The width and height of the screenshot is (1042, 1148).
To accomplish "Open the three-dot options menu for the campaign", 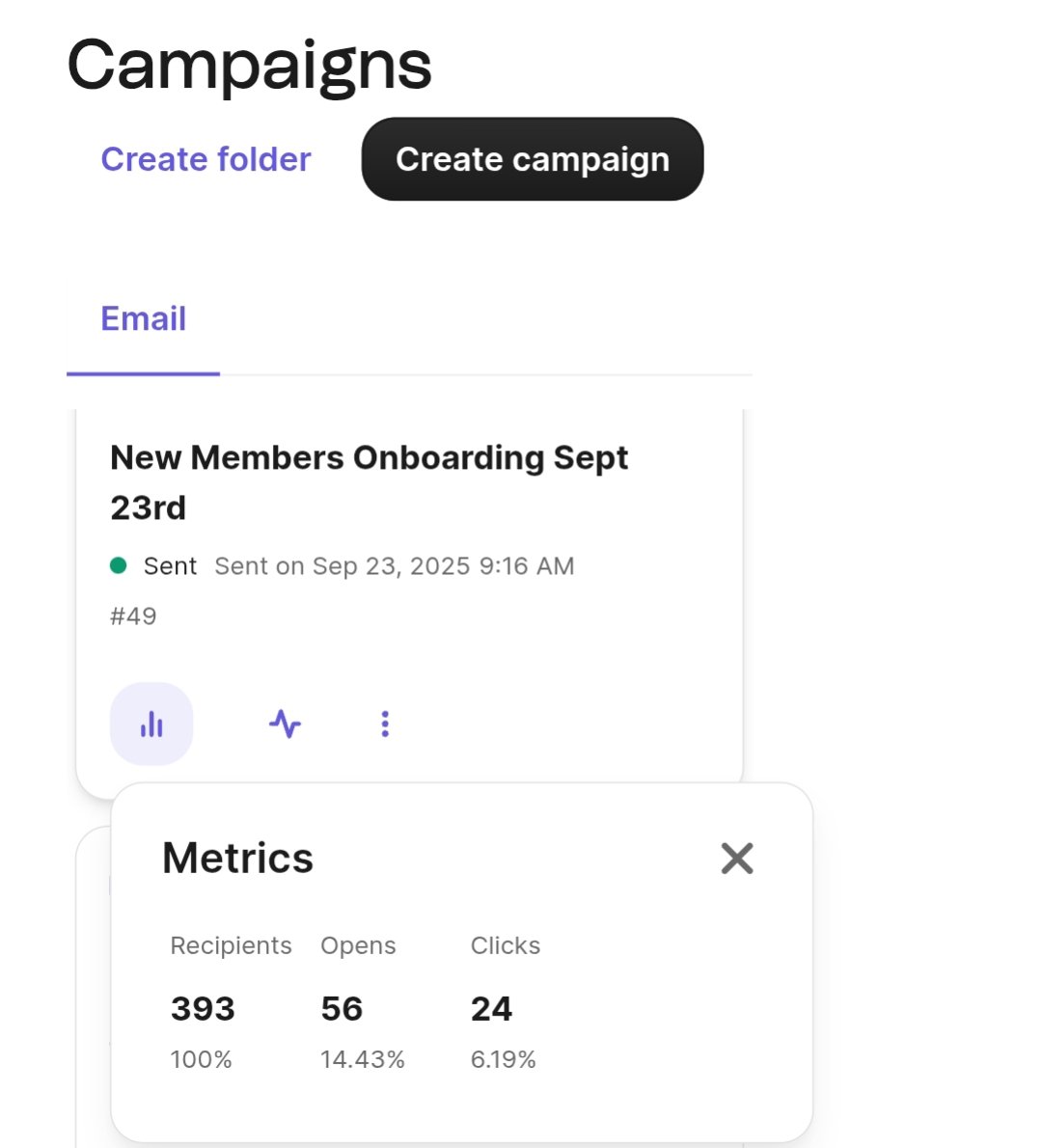I will coord(384,724).
